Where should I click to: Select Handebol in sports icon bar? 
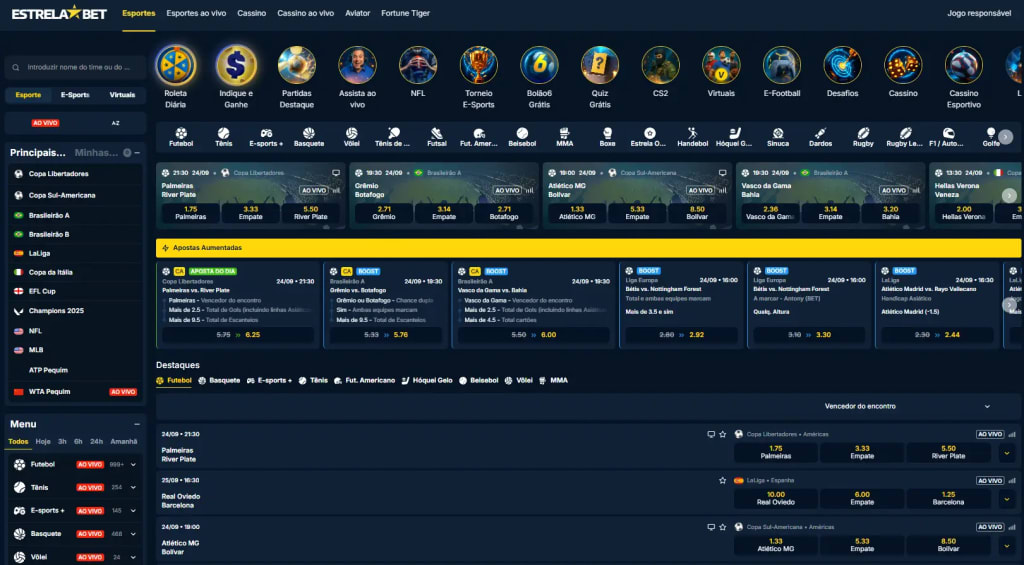click(692, 137)
